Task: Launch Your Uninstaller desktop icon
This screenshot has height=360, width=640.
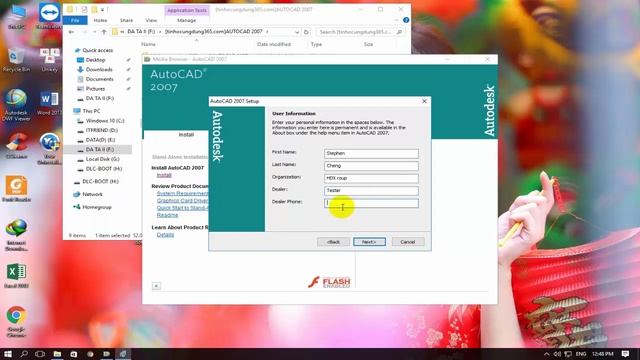Action: [49, 149]
